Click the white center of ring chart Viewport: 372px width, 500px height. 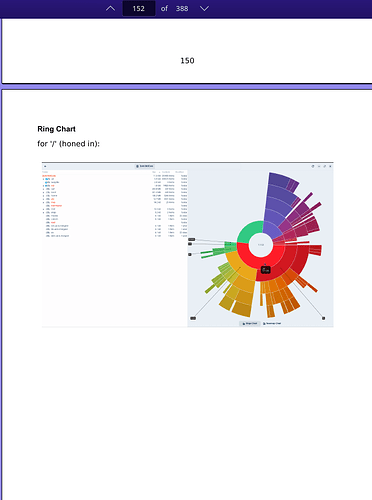pyautogui.click(x=261, y=245)
